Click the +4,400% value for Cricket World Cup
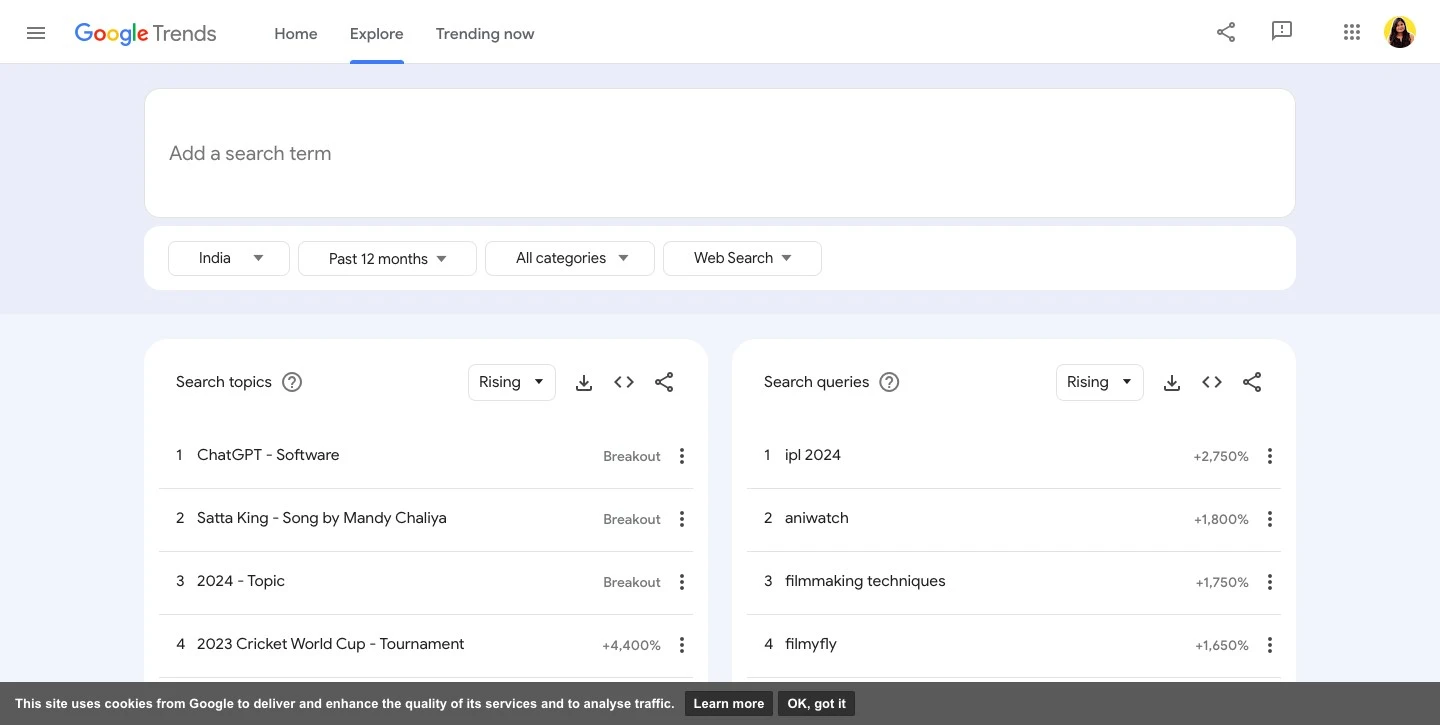1440x725 pixels. point(631,645)
